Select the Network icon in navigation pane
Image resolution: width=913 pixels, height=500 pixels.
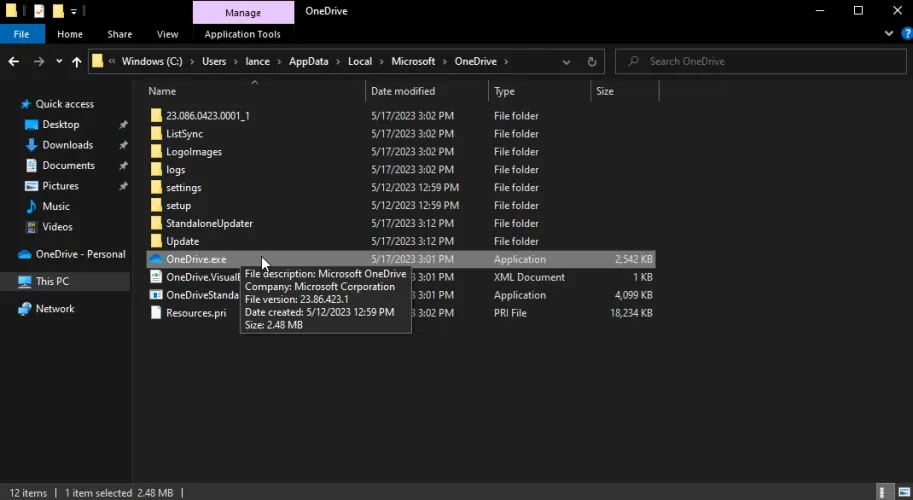tap(24, 309)
